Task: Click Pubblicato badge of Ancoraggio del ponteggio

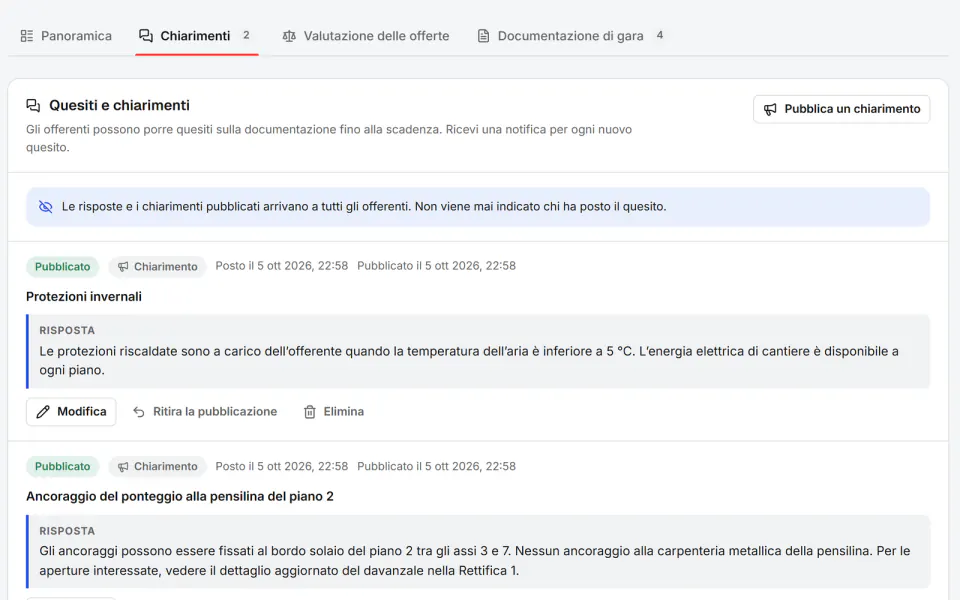Action: 62,467
